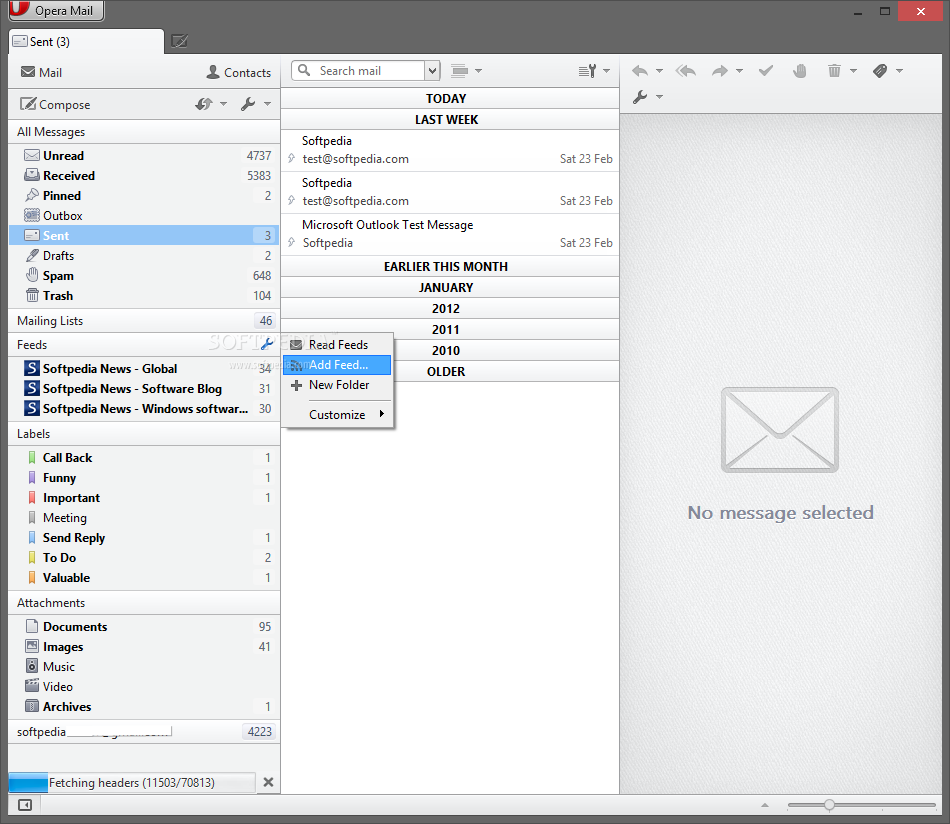The width and height of the screenshot is (950, 824).
Task: Expand the Delete dropdown arrow
Action: tap(853, 71)
